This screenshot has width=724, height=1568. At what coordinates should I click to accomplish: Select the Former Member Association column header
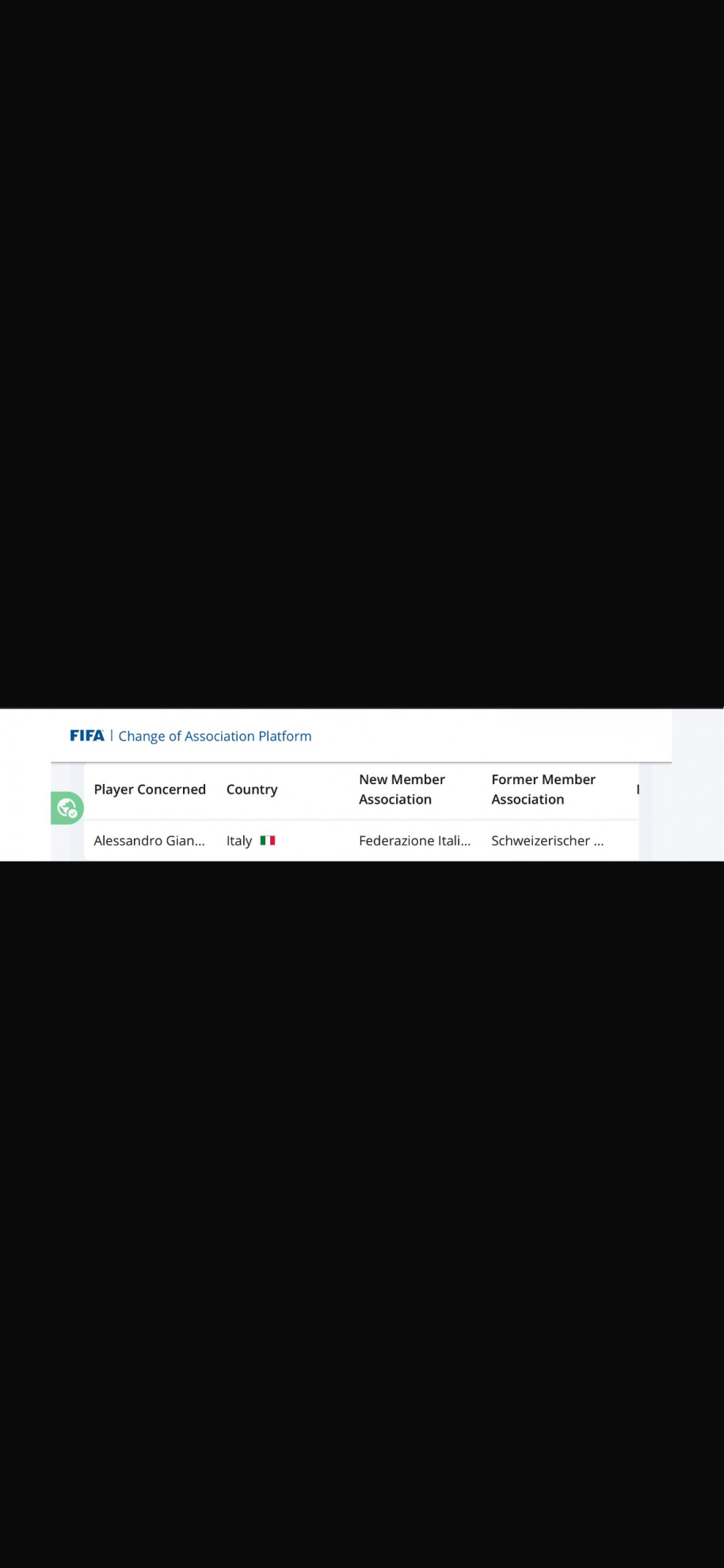pos(543,790)
